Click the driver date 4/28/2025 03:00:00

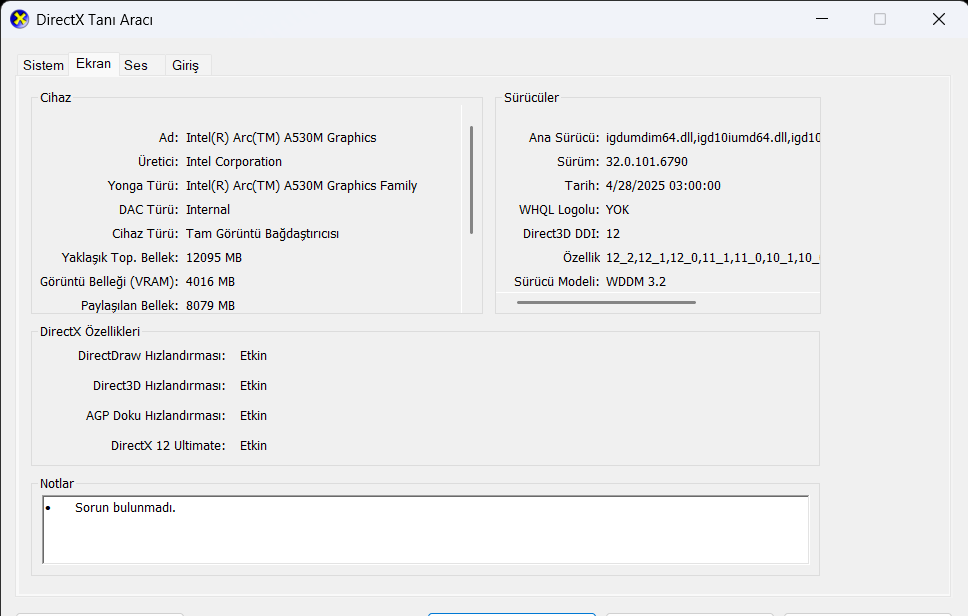(x=663, y=186)
